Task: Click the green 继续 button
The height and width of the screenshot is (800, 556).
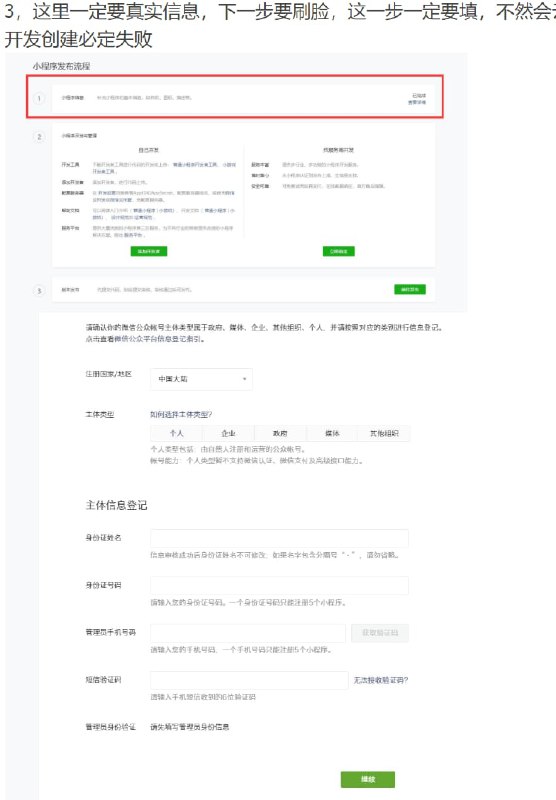Action: 368,779
